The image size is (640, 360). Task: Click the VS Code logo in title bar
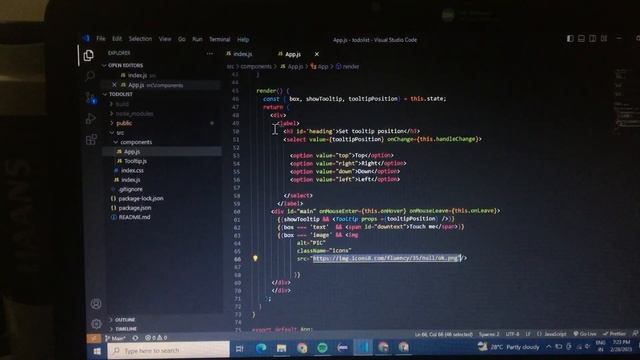86,38
